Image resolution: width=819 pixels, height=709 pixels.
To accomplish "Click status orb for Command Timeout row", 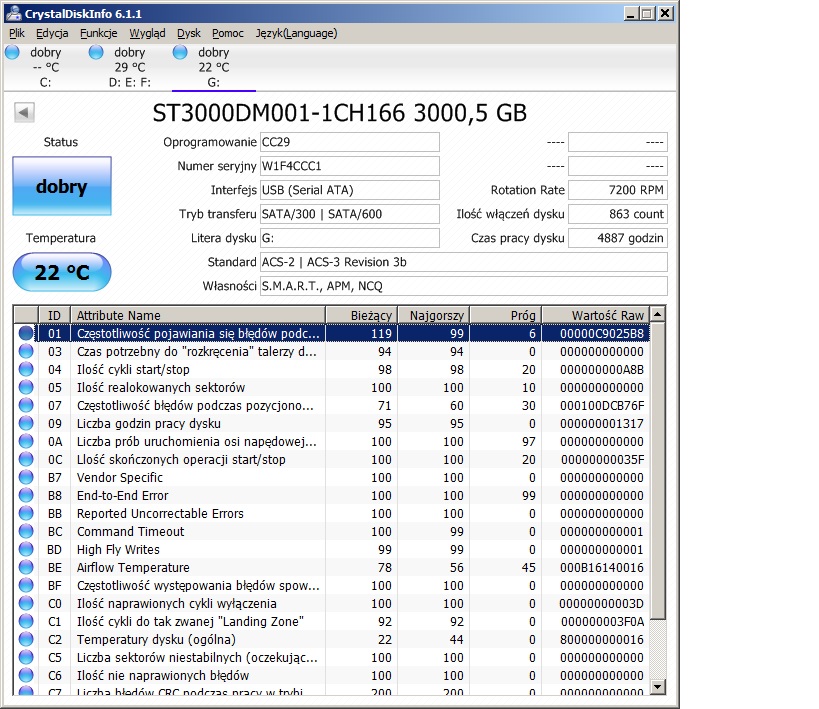I will click(x=26, y=531).
